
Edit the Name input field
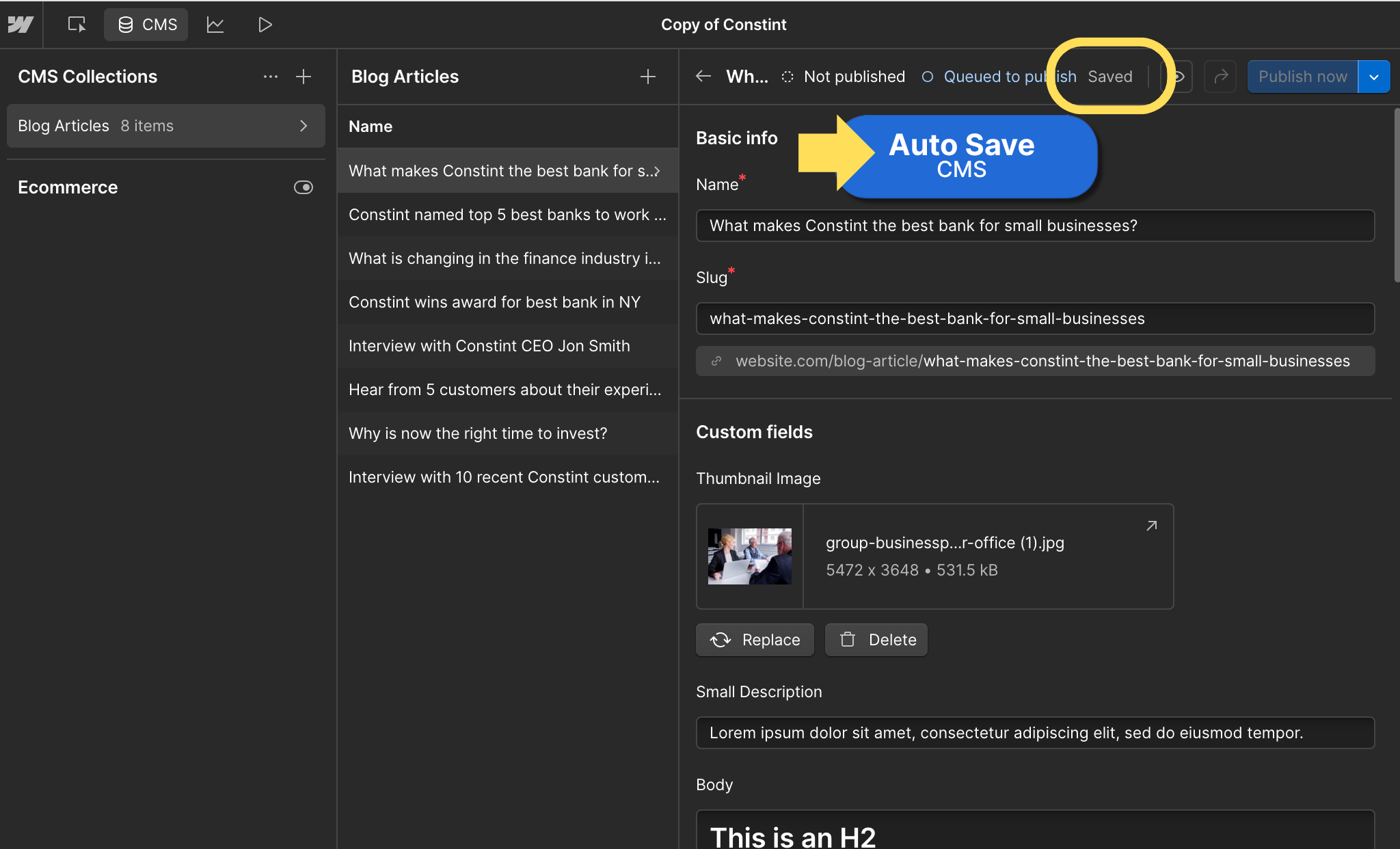[x=1035, y=226]
